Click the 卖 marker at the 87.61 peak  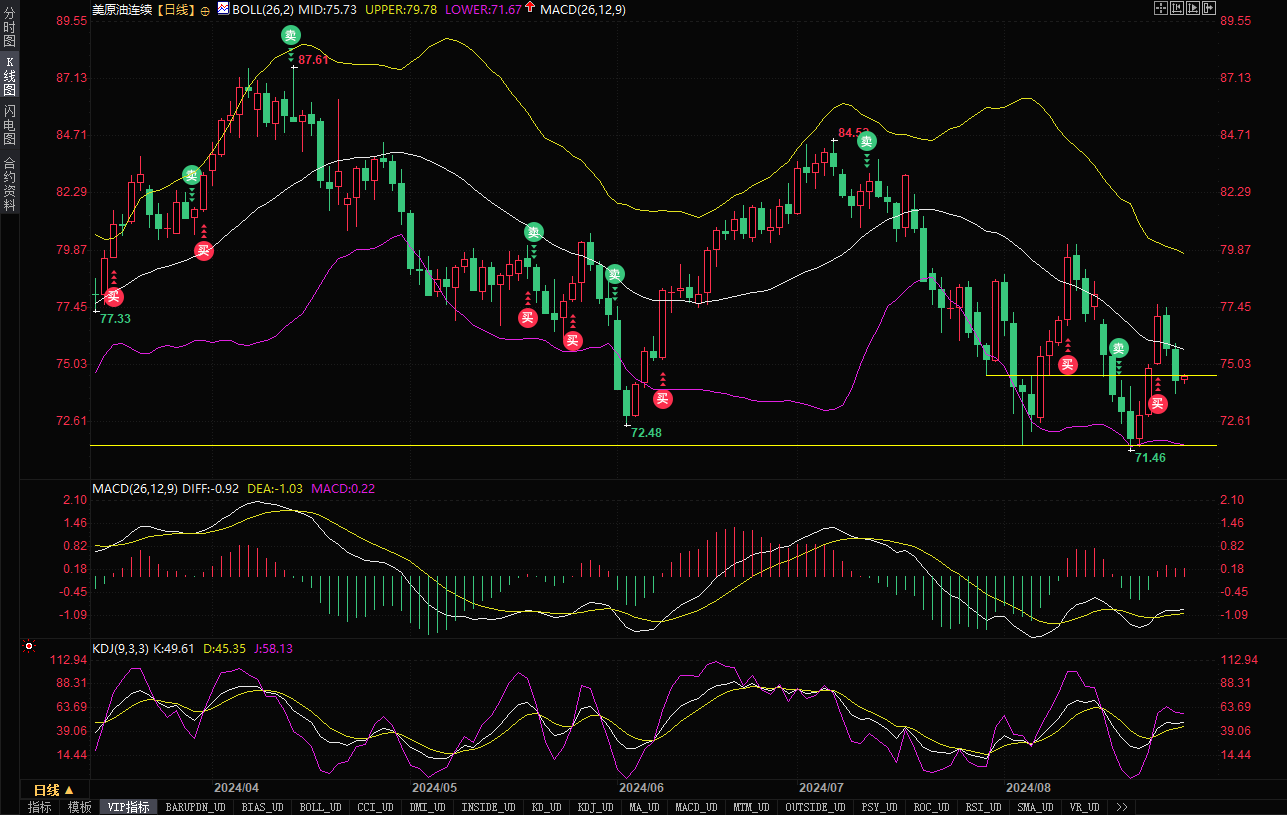coord(290,35)
